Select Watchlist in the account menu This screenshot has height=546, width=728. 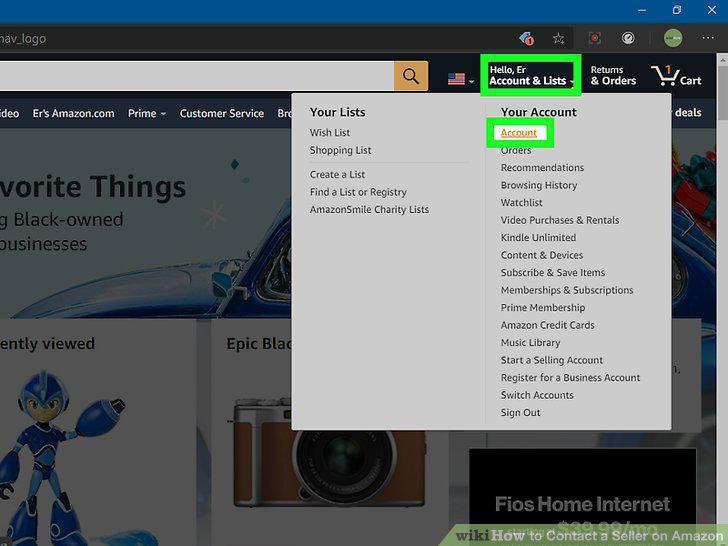click(521, 202)
